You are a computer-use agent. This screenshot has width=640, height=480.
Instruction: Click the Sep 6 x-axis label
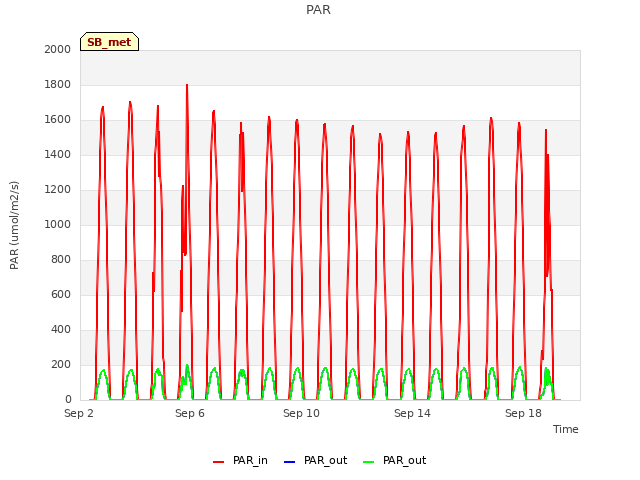click(190, 413)
